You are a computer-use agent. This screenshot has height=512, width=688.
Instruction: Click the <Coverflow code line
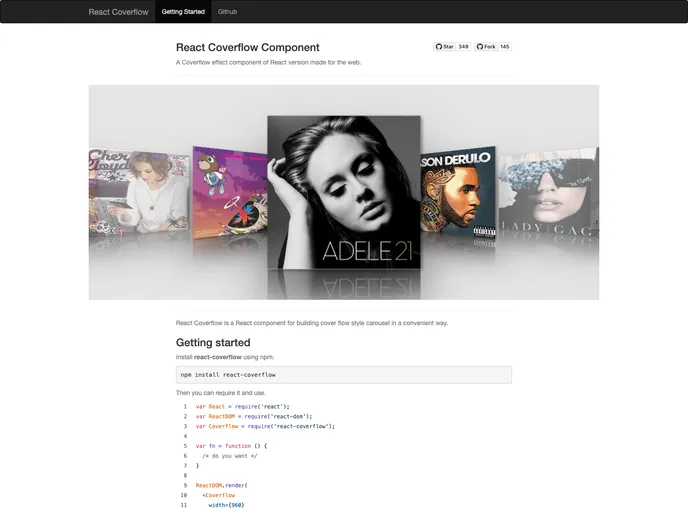click(219, 495)
